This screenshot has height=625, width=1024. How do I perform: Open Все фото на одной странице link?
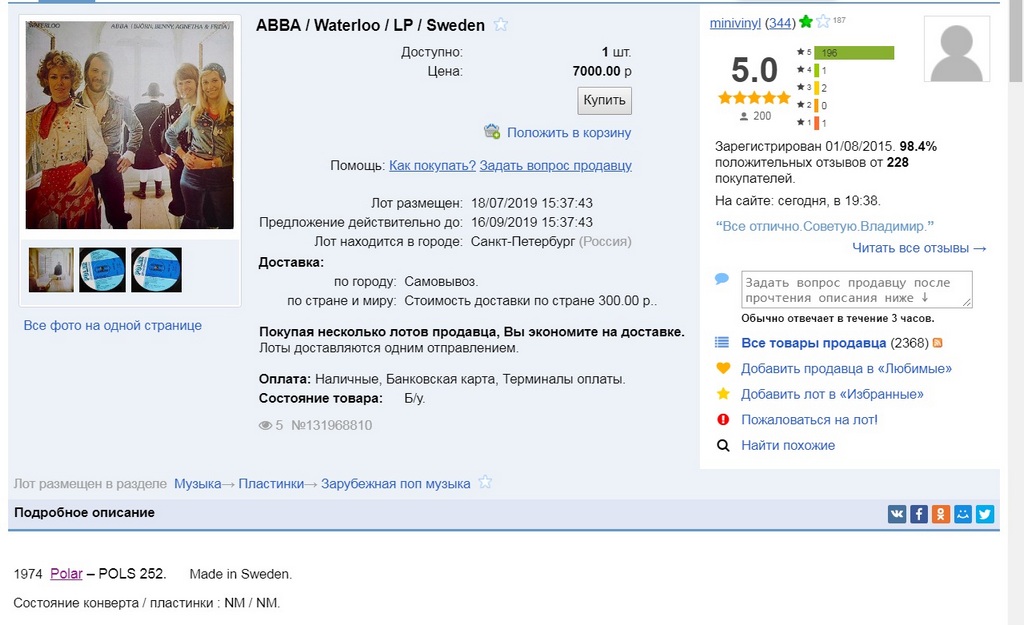[x=113, y=326]
